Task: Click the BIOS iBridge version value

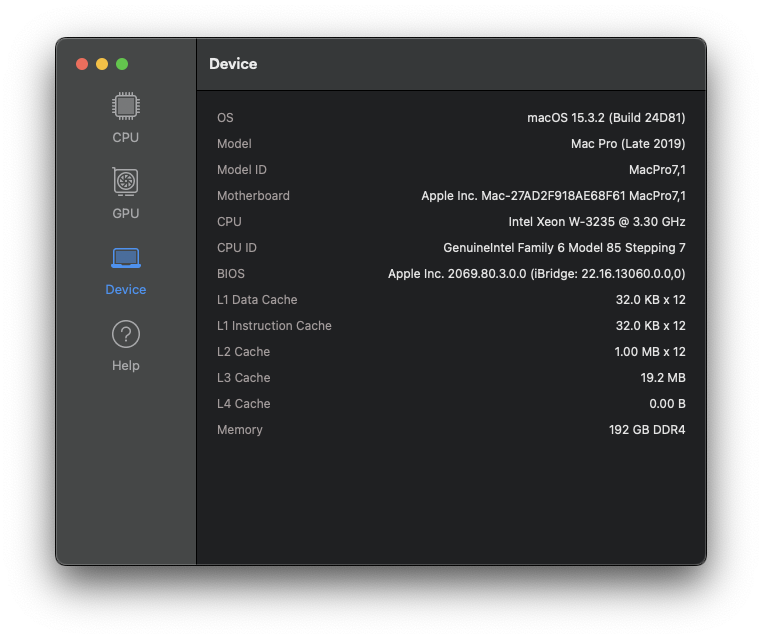Action: tap(536, 274)
